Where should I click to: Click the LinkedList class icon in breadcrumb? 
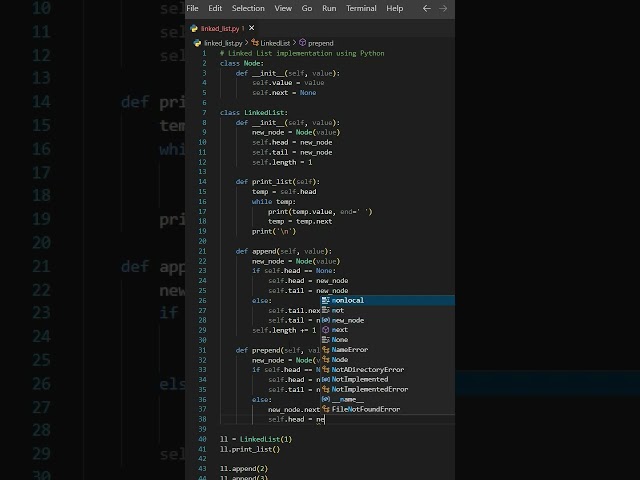[x=255, y=42]
